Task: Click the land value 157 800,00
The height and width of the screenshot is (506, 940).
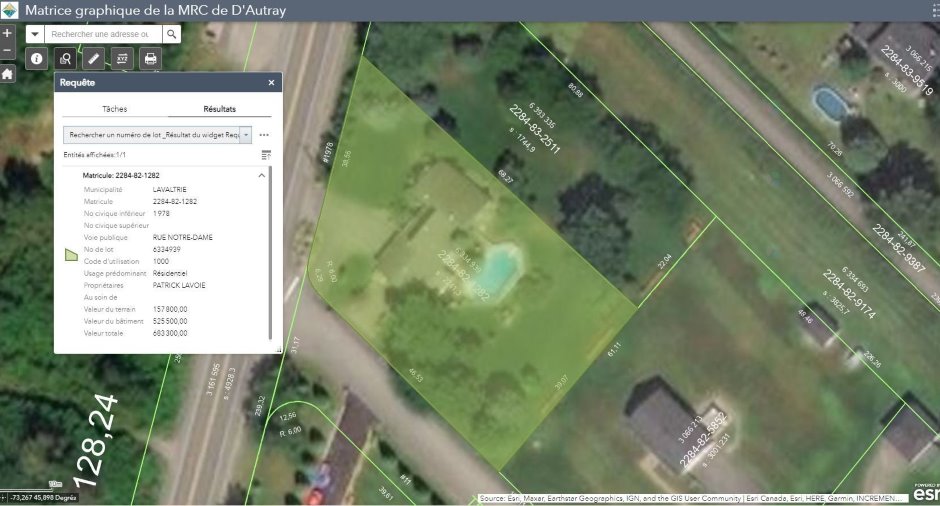Action: pyautogui.click(x=170, y=309)
